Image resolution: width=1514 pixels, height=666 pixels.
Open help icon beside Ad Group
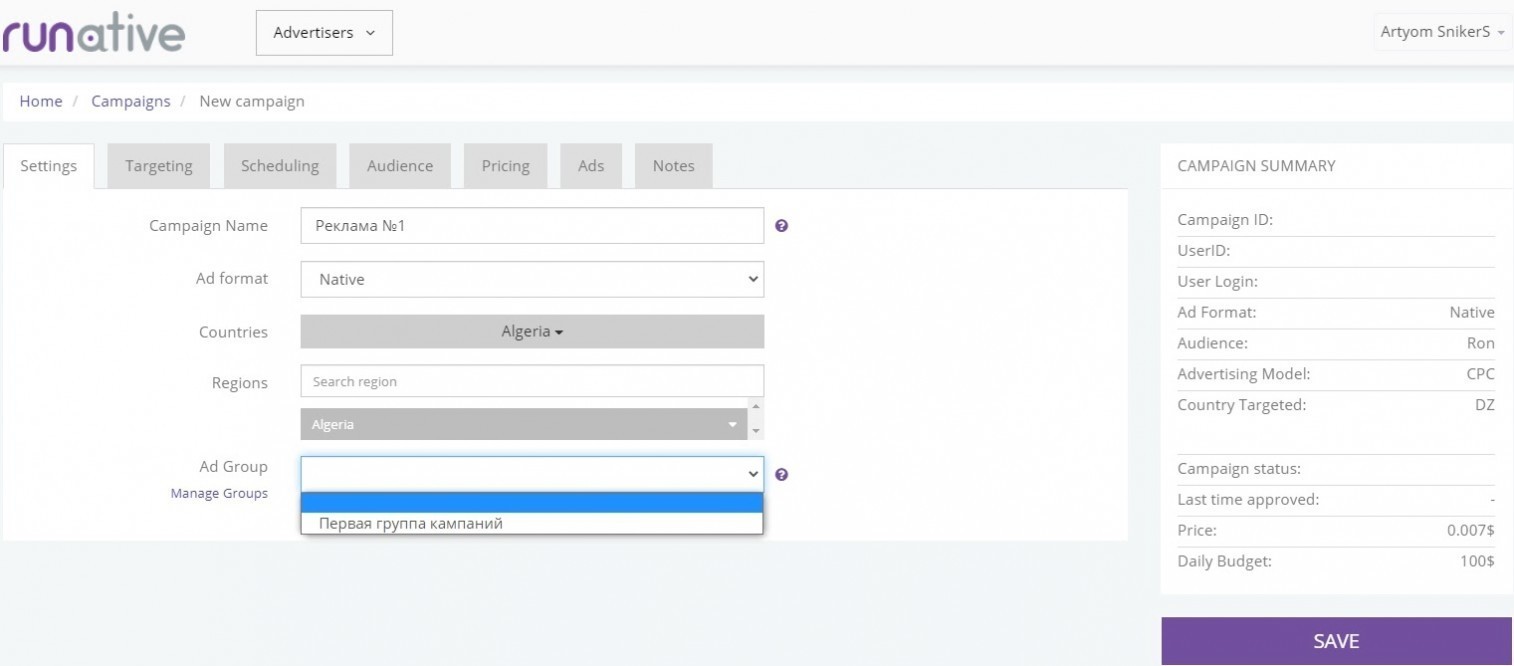(x=782, y=475)
